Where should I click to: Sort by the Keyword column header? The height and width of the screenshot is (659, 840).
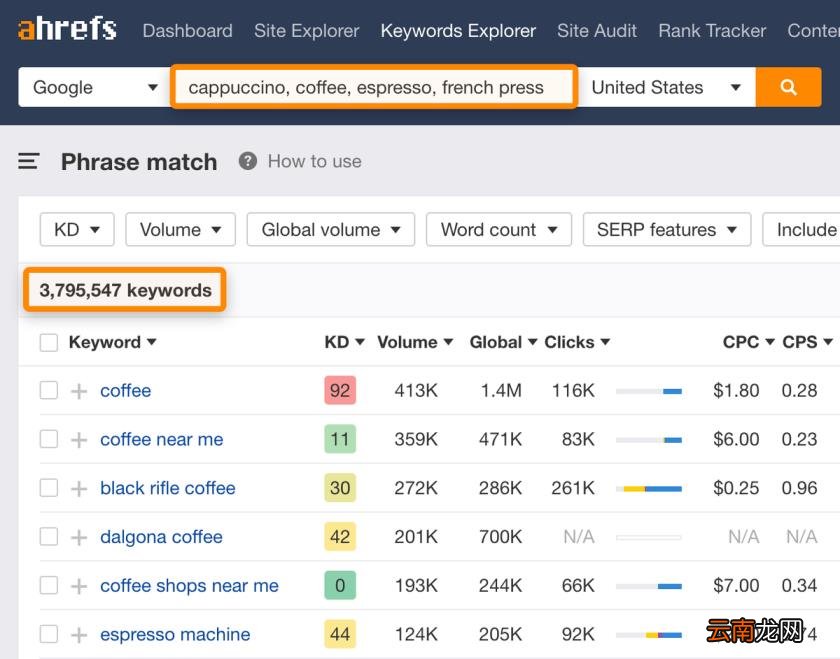point(112,342)
